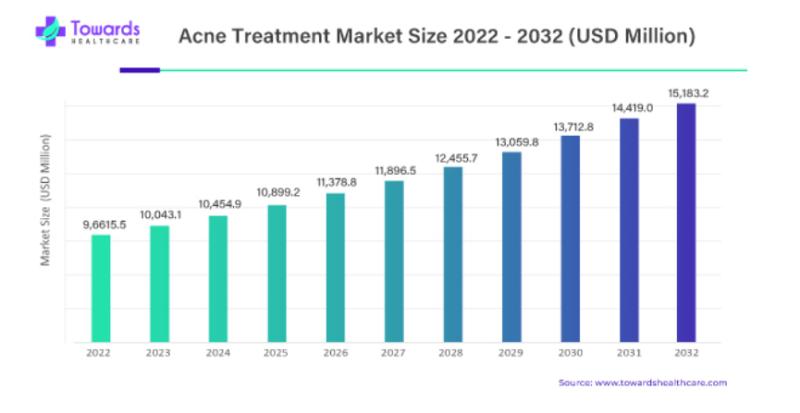800x413 pixels.
Task: Select the 2026 bar in the chart
Action: 336,268
